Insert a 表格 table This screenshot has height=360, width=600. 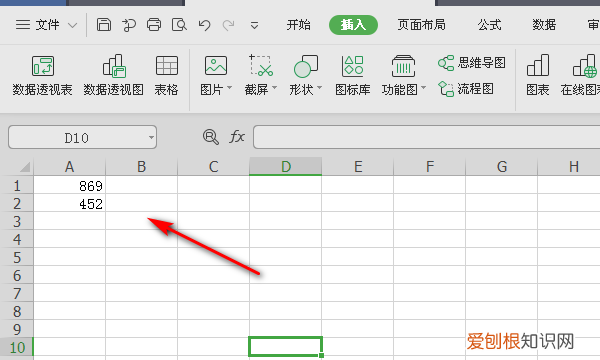[x=166, y=76]
